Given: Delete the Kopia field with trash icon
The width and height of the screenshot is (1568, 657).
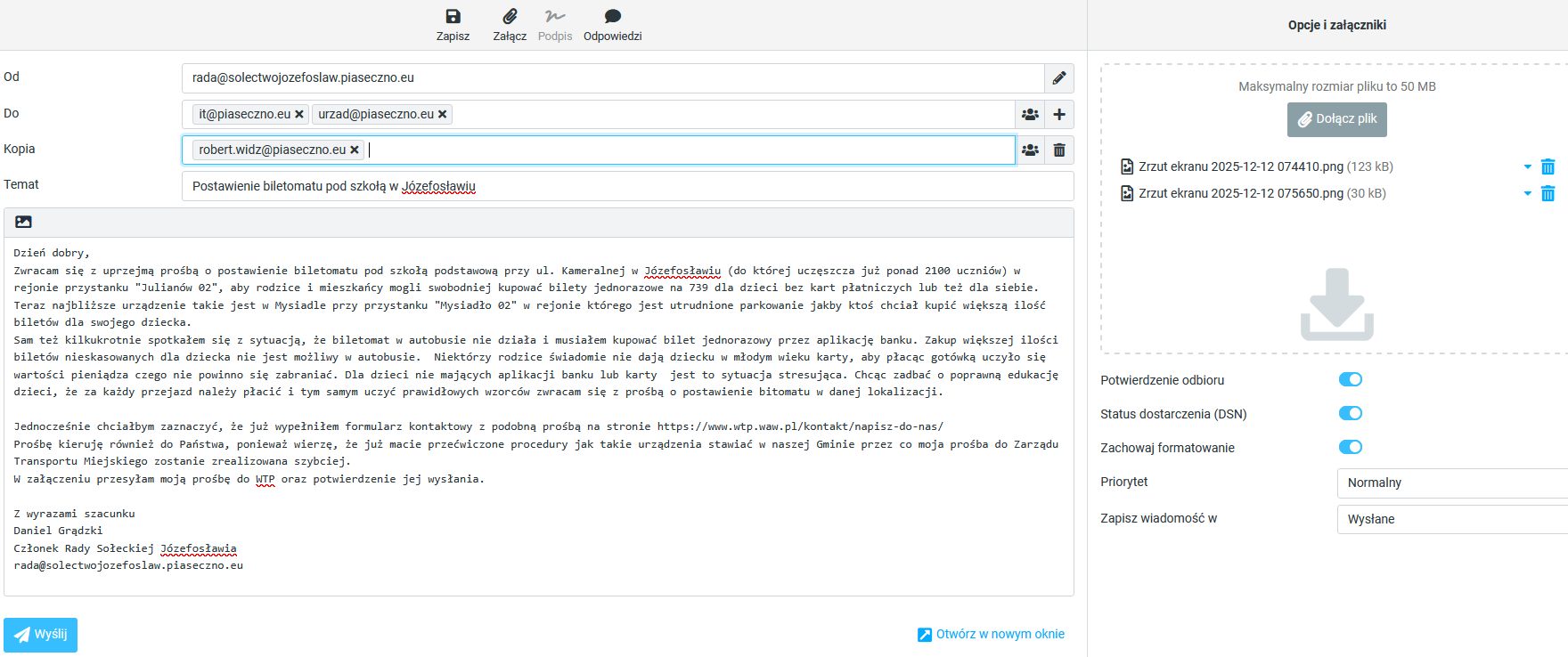Looking at the screenshot, I should coord(1058,150).
